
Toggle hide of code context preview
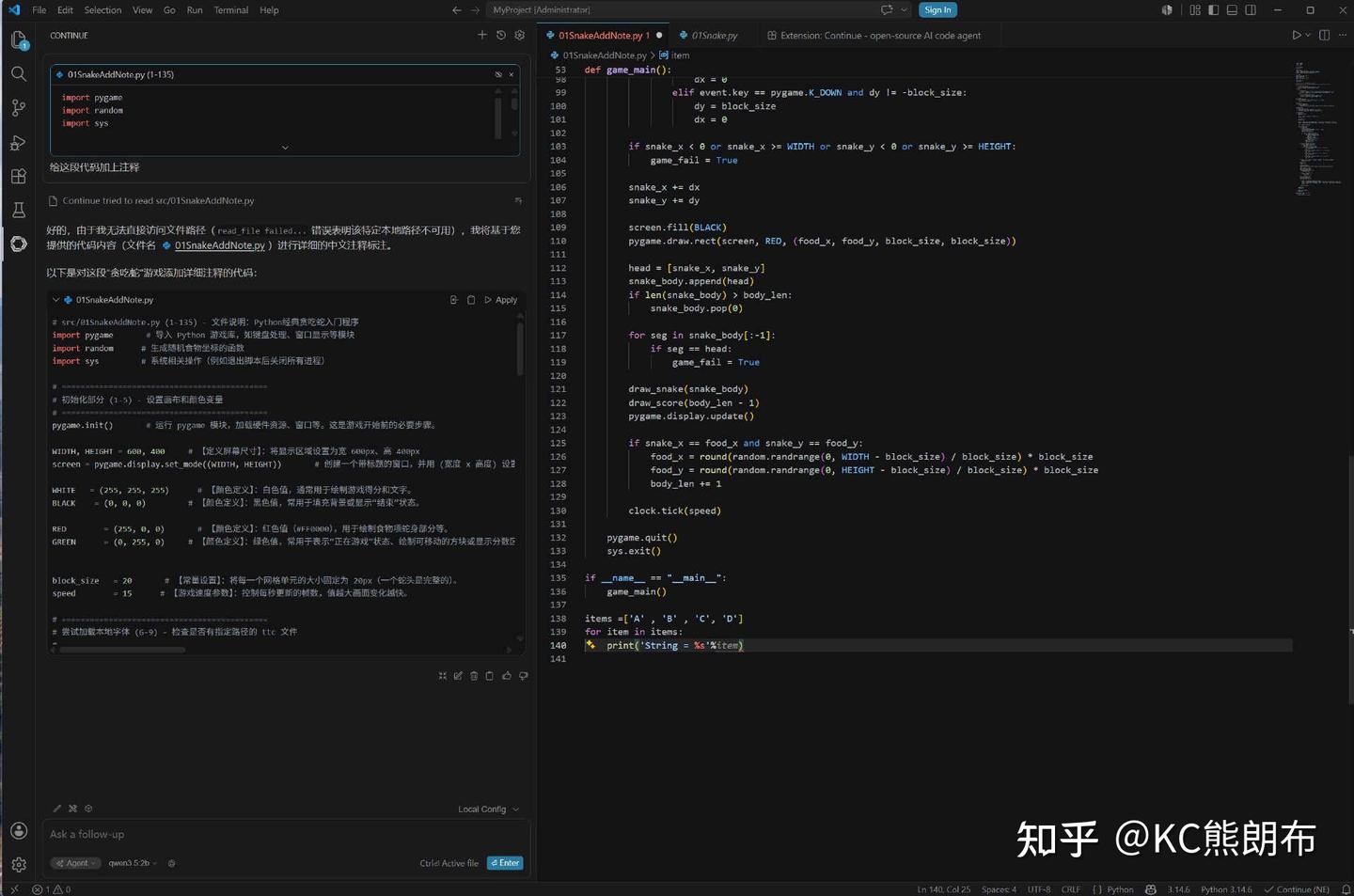tap(498, 74)
